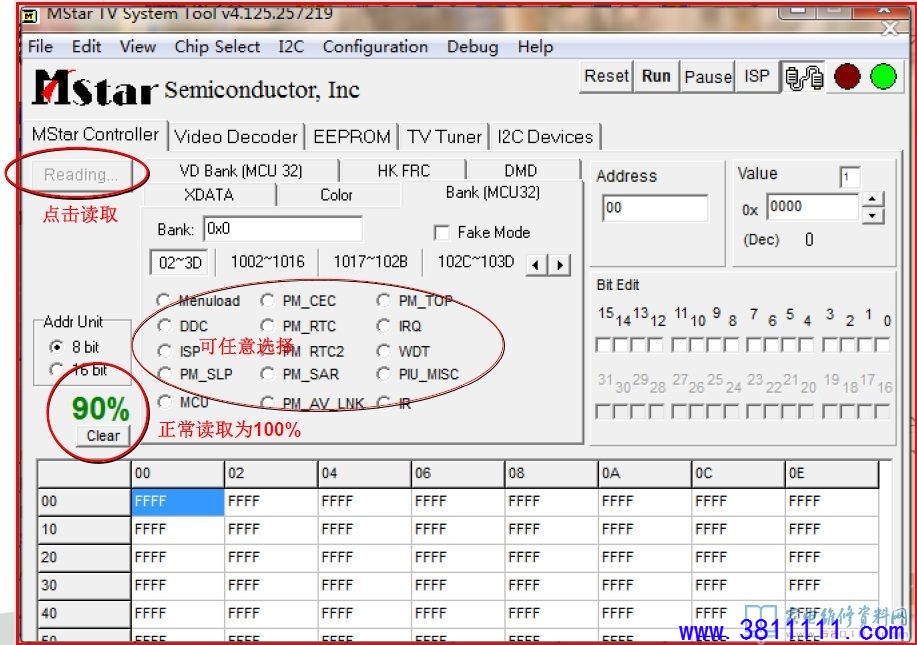This screenshot has height=645, width=917.
Task: Toggle the bit 15 checkbox in Bit Edit
Action: point(602,345)
